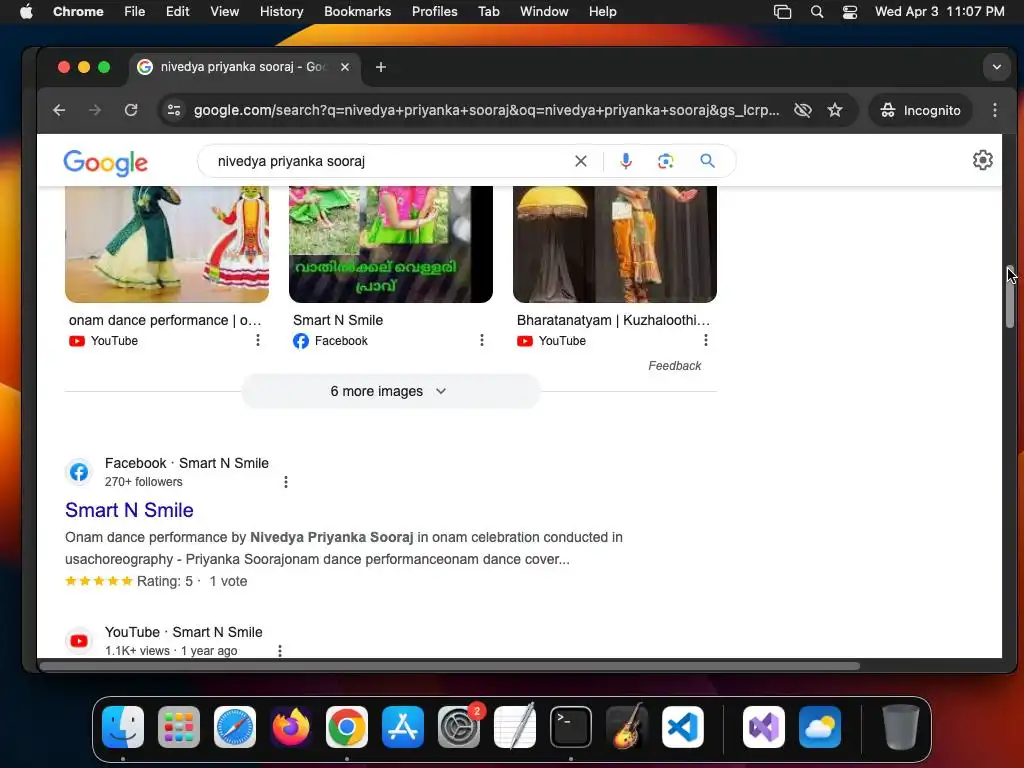Open the Apple menu
This screenshot has width=1024, height=768.
click(x=26, y=12)
